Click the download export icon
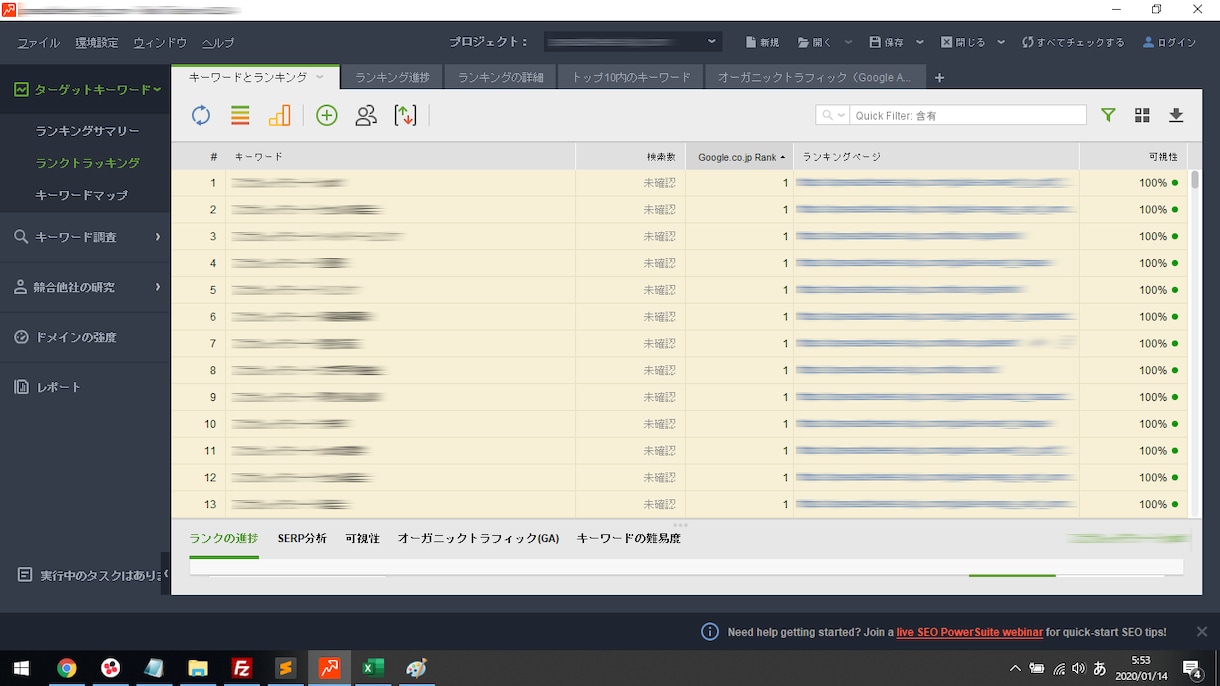This screenshot has height=686, width=1220. coord(1176,115)
